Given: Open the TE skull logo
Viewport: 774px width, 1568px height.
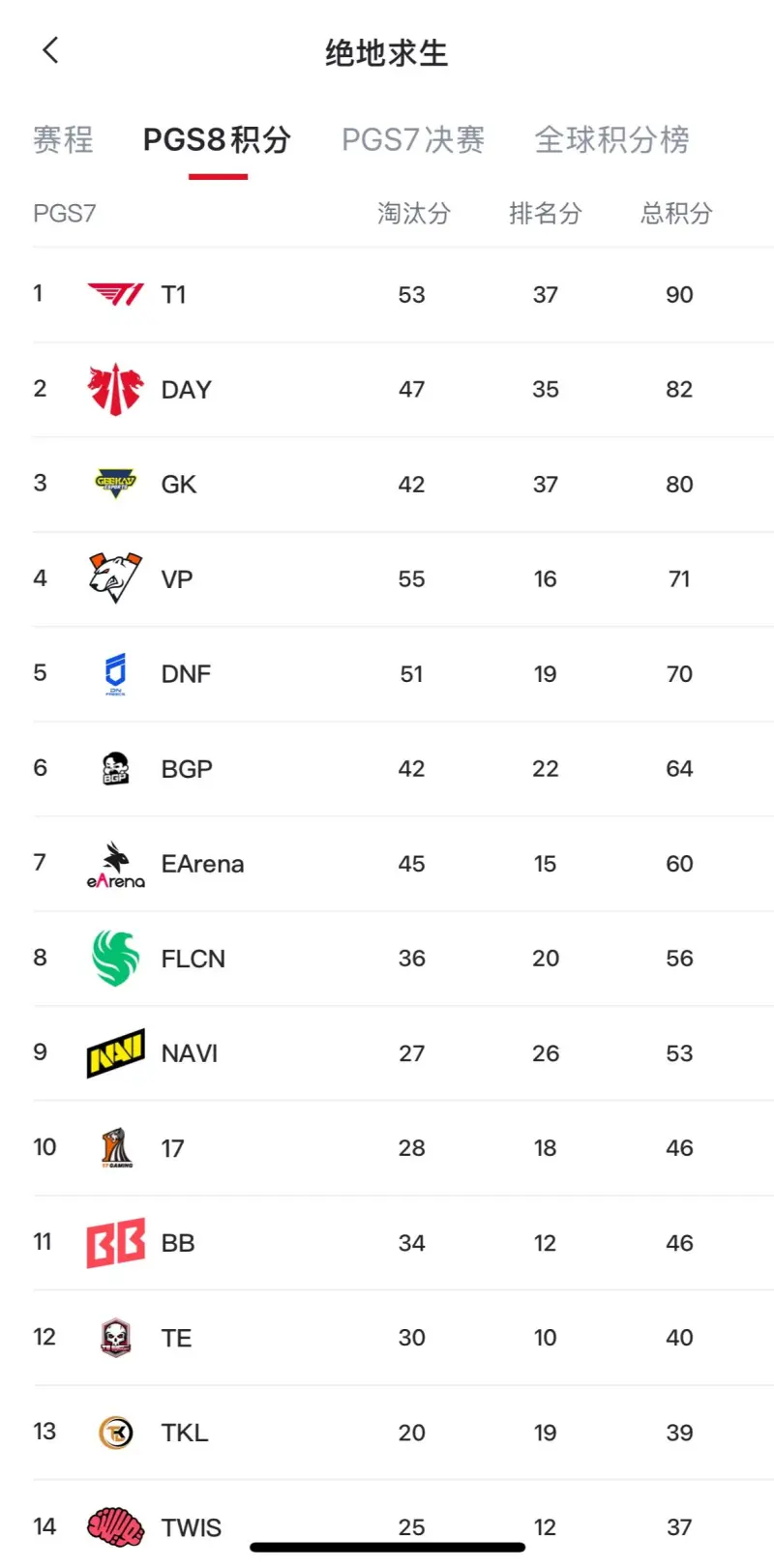Looking at the screenshot, I should 115,1337.
